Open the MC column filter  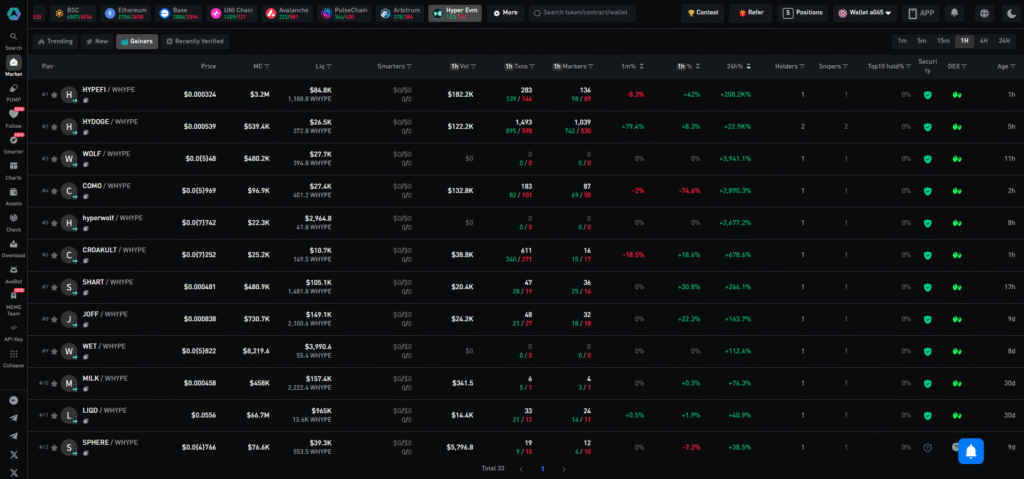[x=267, y=66]
